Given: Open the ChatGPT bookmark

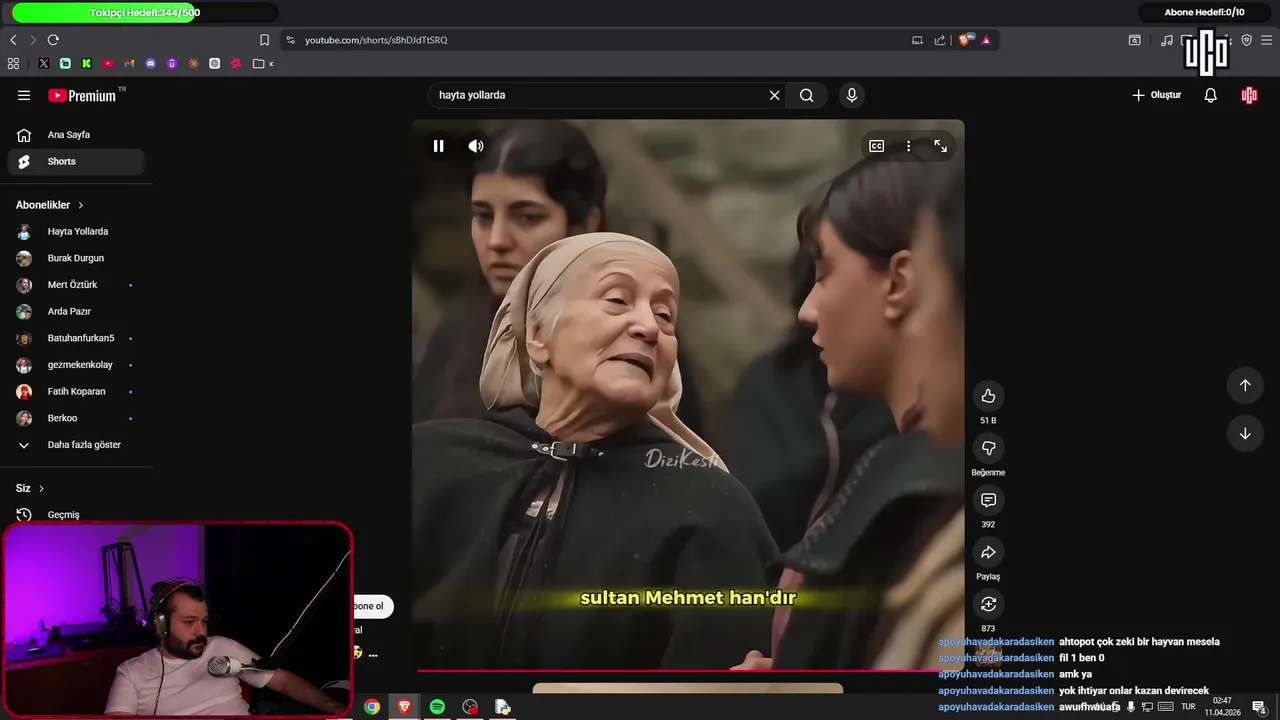Looking at the screenshot, I should [214, 63].
